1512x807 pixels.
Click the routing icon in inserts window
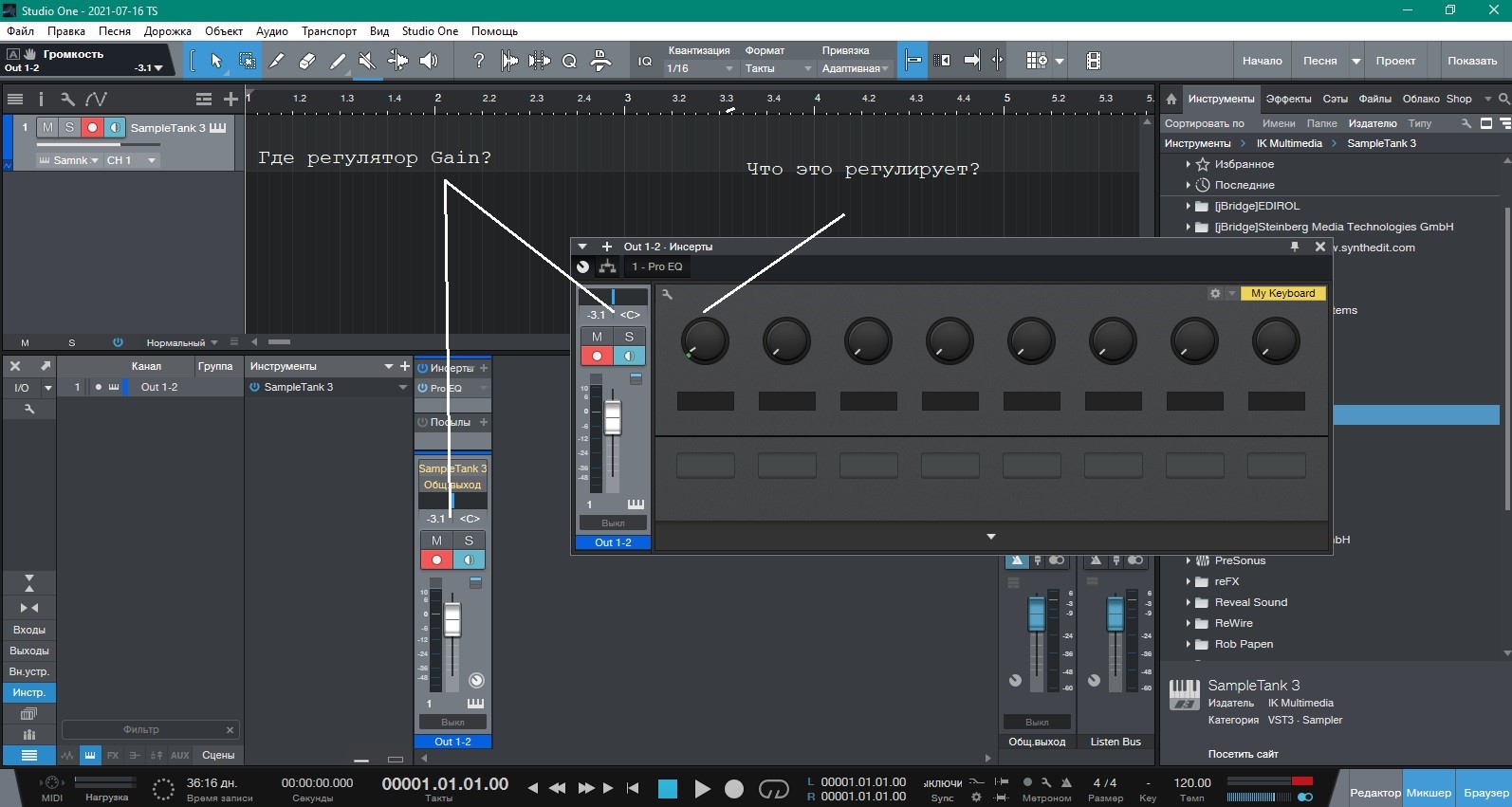click(x=607, y=266)
